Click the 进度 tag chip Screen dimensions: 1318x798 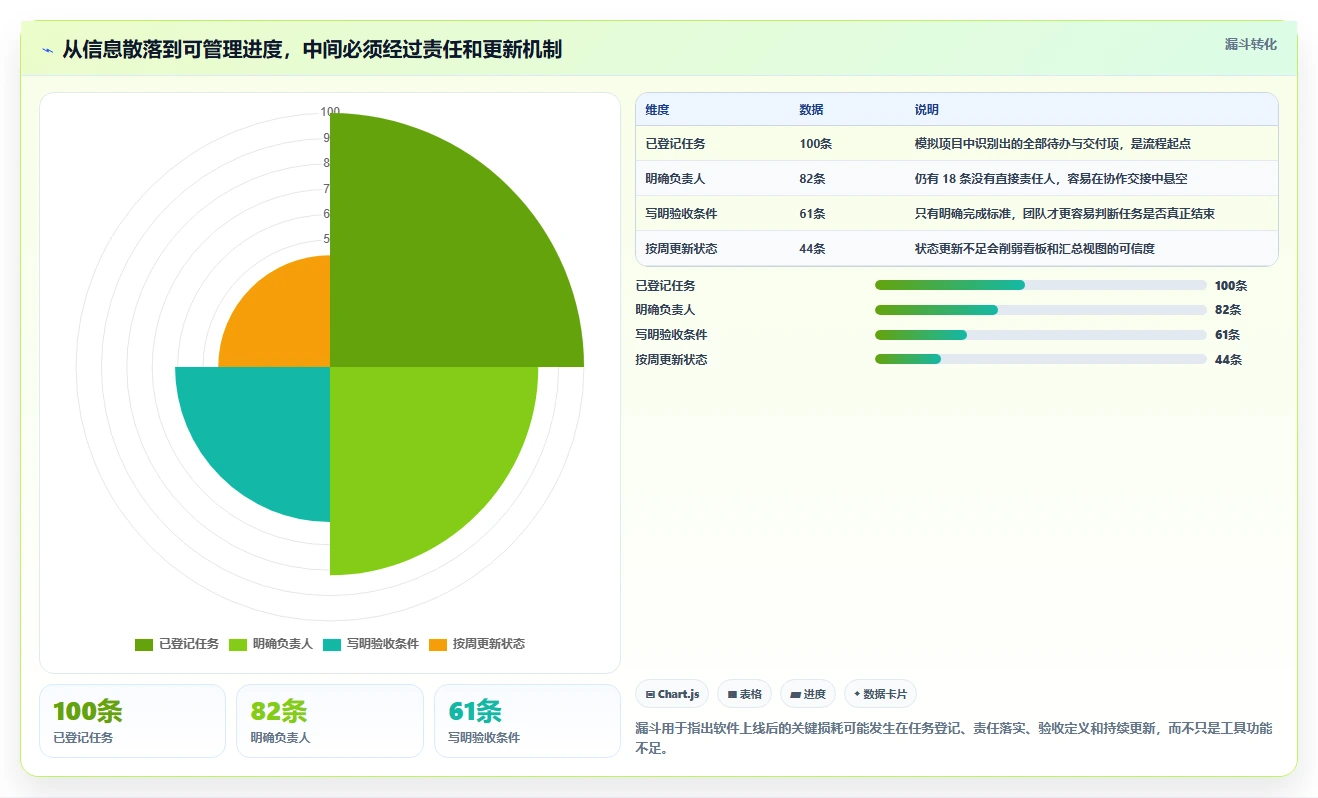tap(808, 694)
